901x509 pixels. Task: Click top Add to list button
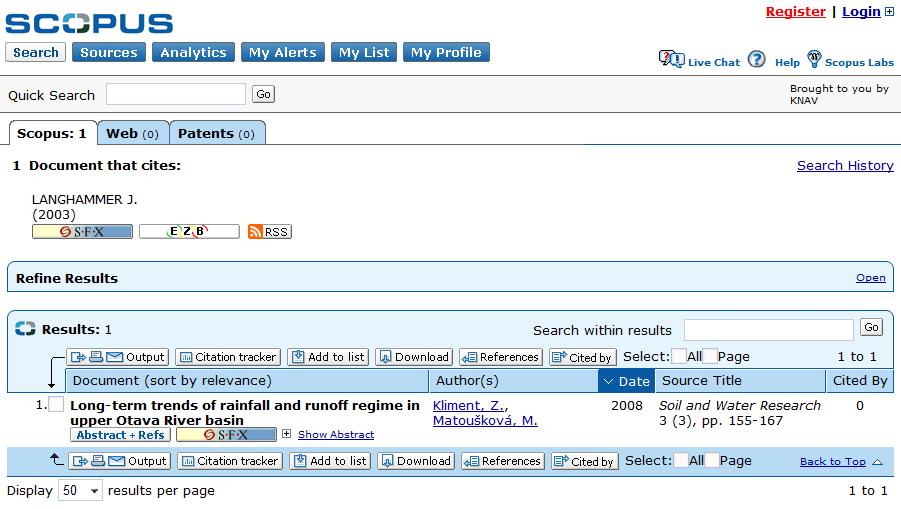pyautogui.click(x=328, y=357)
